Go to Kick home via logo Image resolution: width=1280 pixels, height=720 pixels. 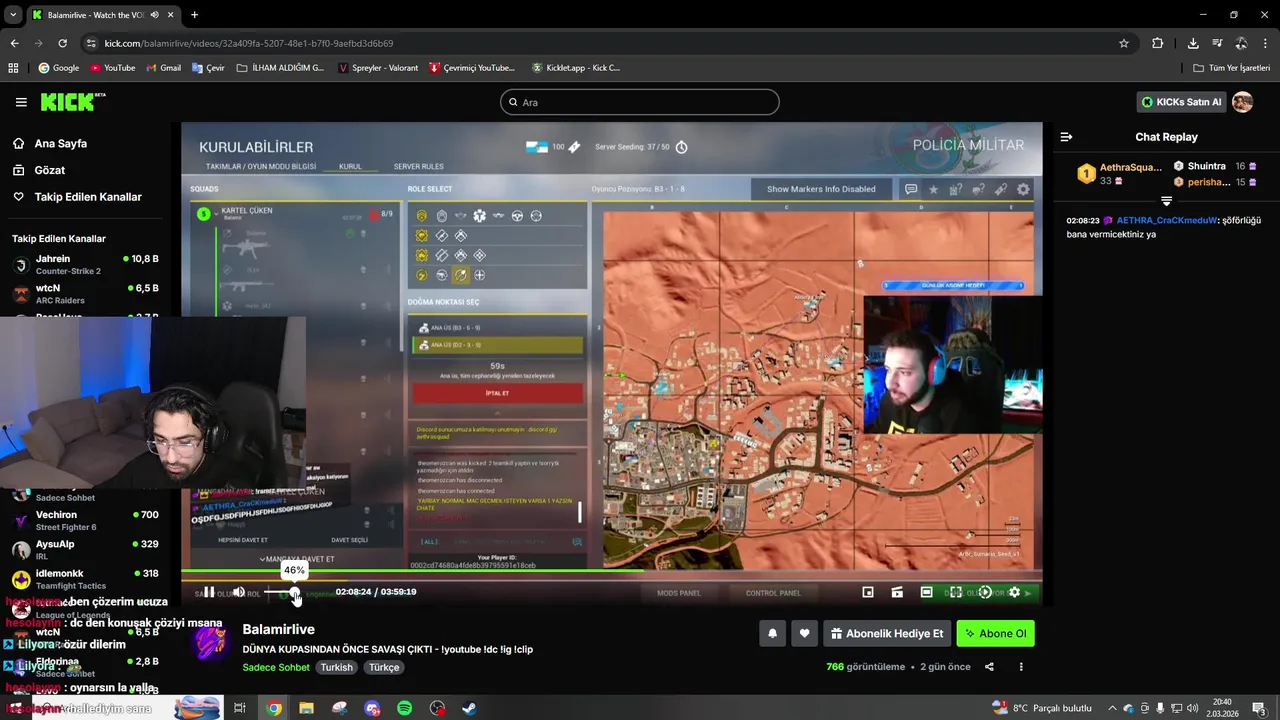(72, 102)
